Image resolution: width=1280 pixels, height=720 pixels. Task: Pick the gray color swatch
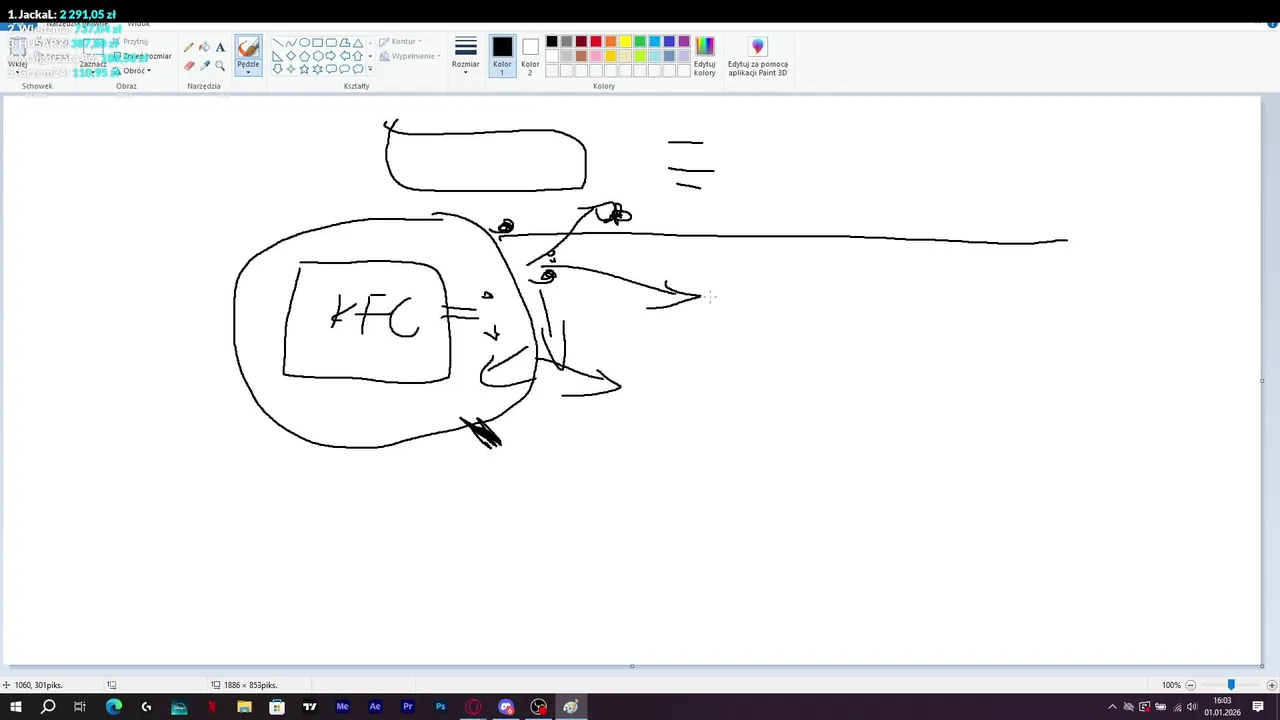point(566,41)
